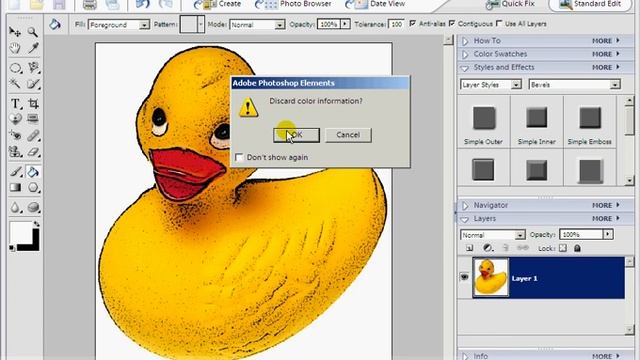Create a new layer in Layers panel

(x=469, y=248)
